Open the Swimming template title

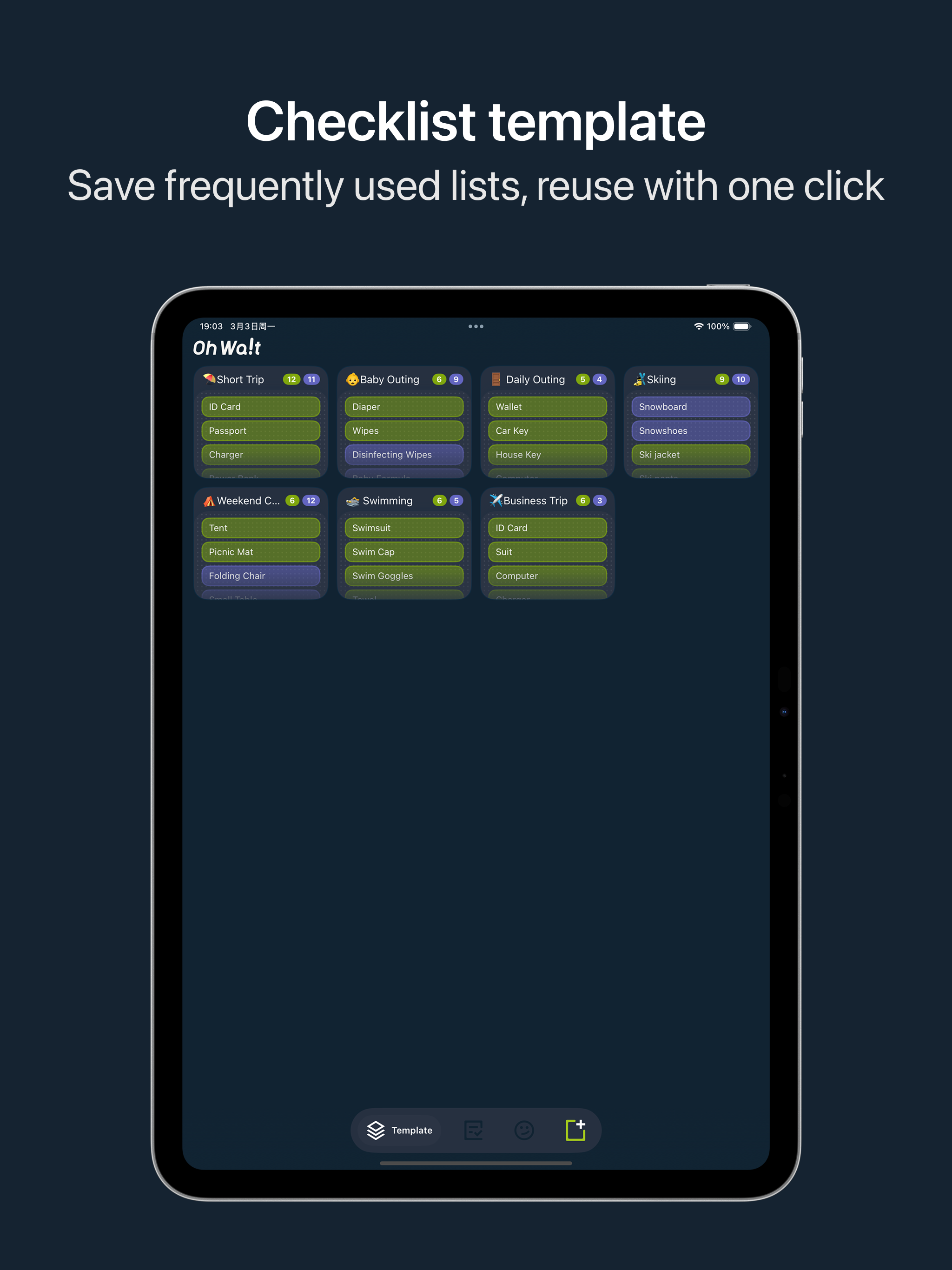(x=388, y=500)
